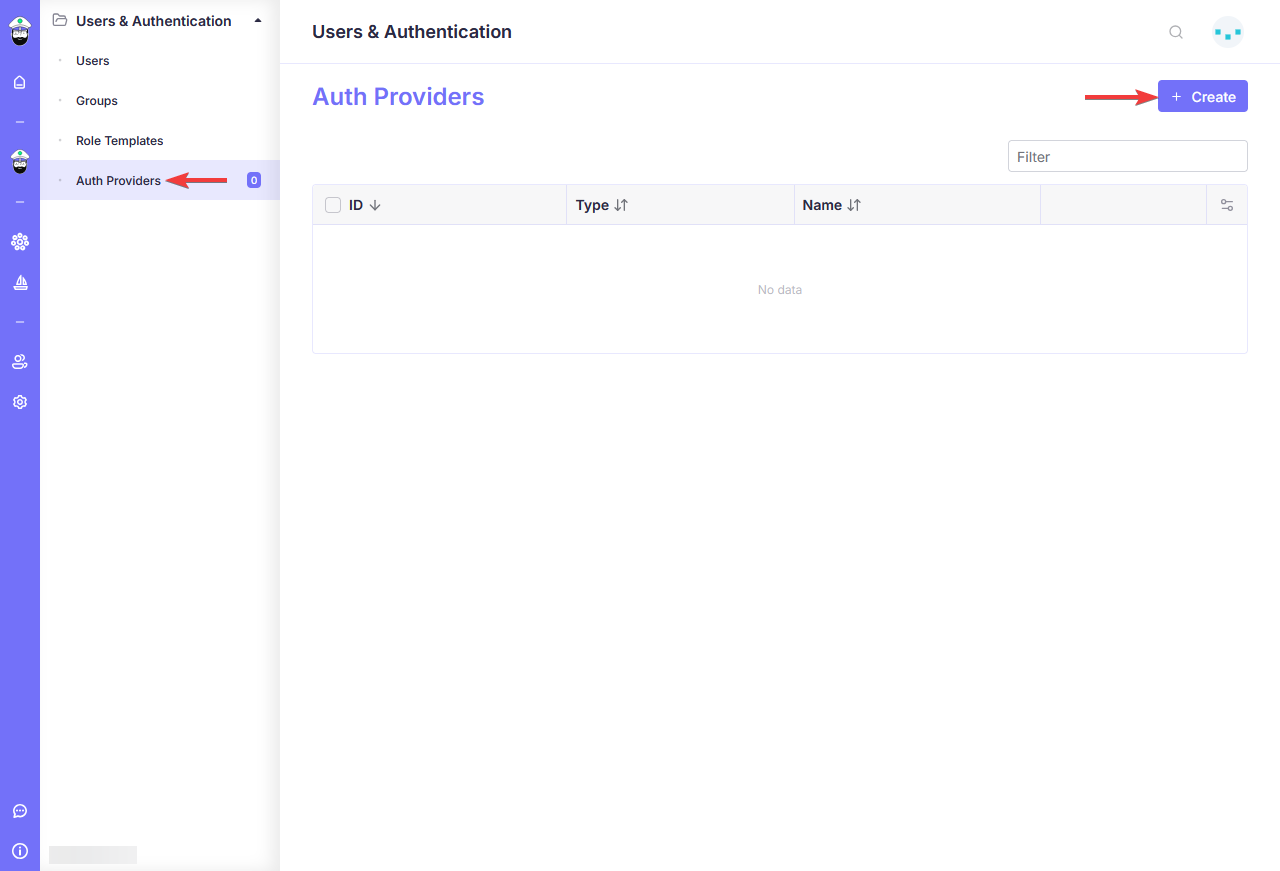Click the sailboat icon in sidebar
1280x871 pixels.
click(x=19, y=283)
